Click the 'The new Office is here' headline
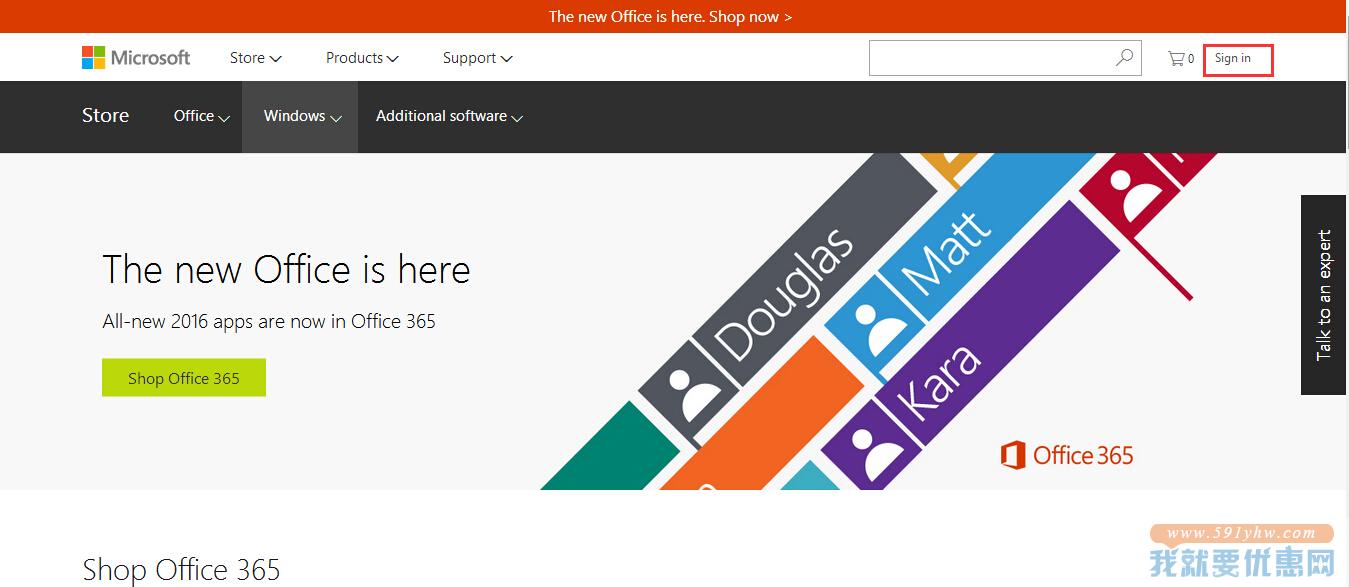This screenshot has width=1349, height=587. (x=286, y=270)
